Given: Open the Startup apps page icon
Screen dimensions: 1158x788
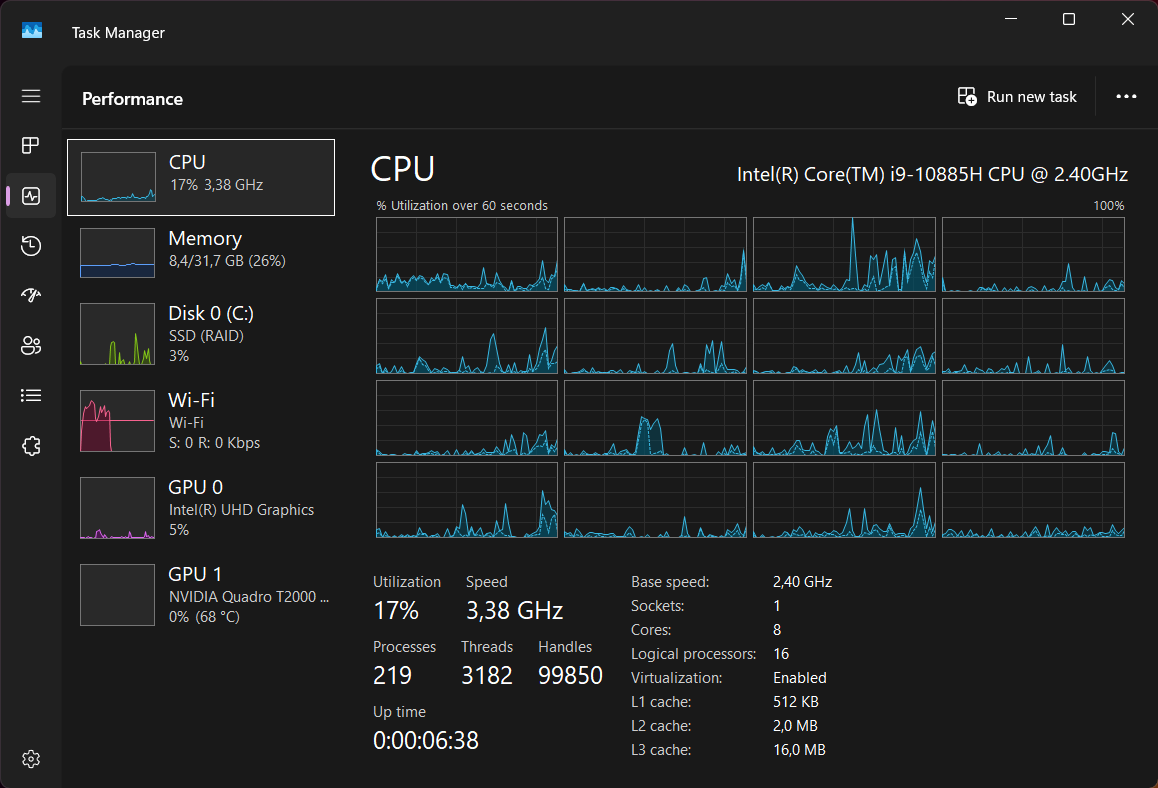Looking at the screenshot, I should (x=31, y=295).
